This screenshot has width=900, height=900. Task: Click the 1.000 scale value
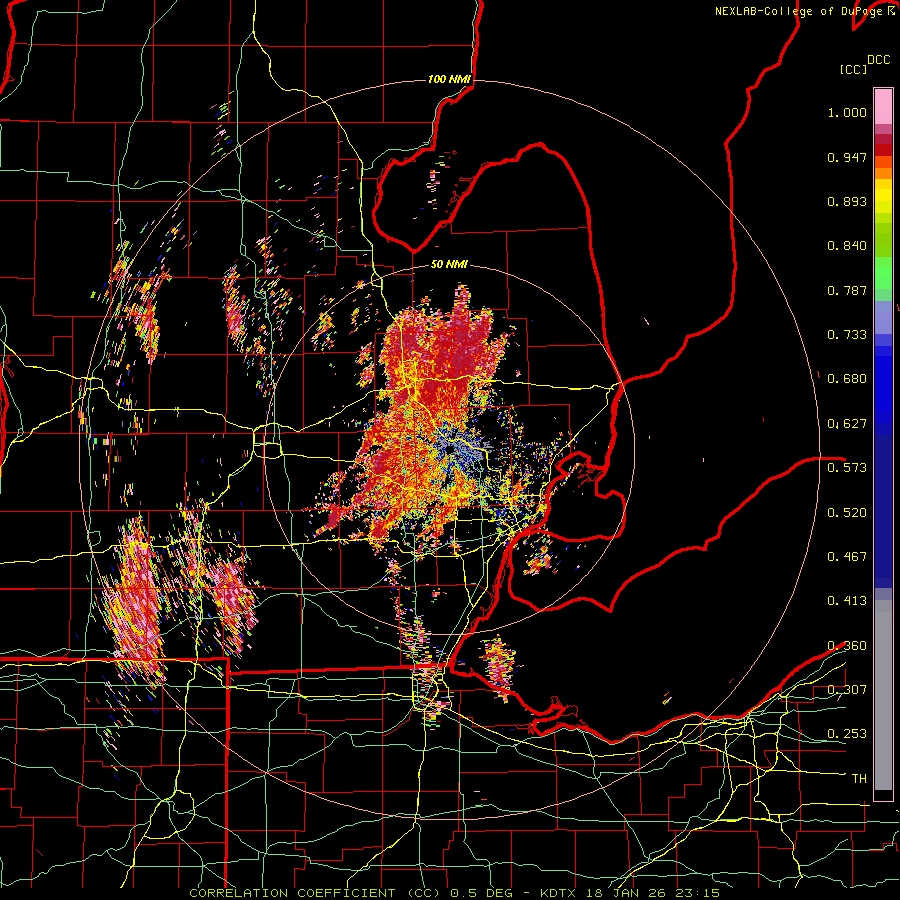(x=847, y=112)
